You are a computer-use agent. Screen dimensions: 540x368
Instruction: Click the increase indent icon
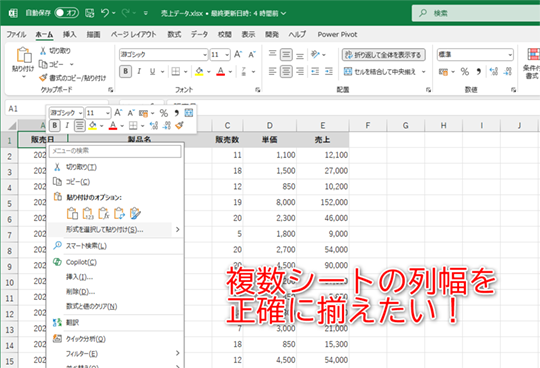pos(329,71)
